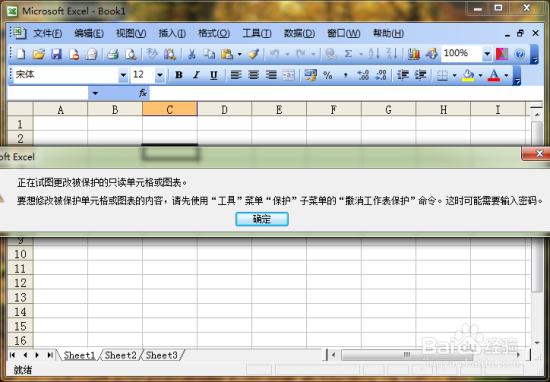This screenshot has height=382, width=550.
Task: Click the Borders grid button
Action: point(443,75)
